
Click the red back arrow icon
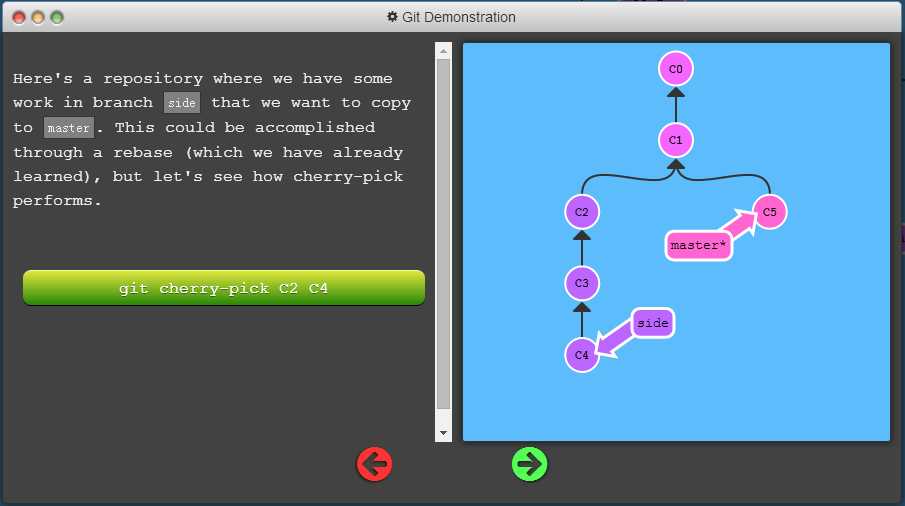click(374, 464)
